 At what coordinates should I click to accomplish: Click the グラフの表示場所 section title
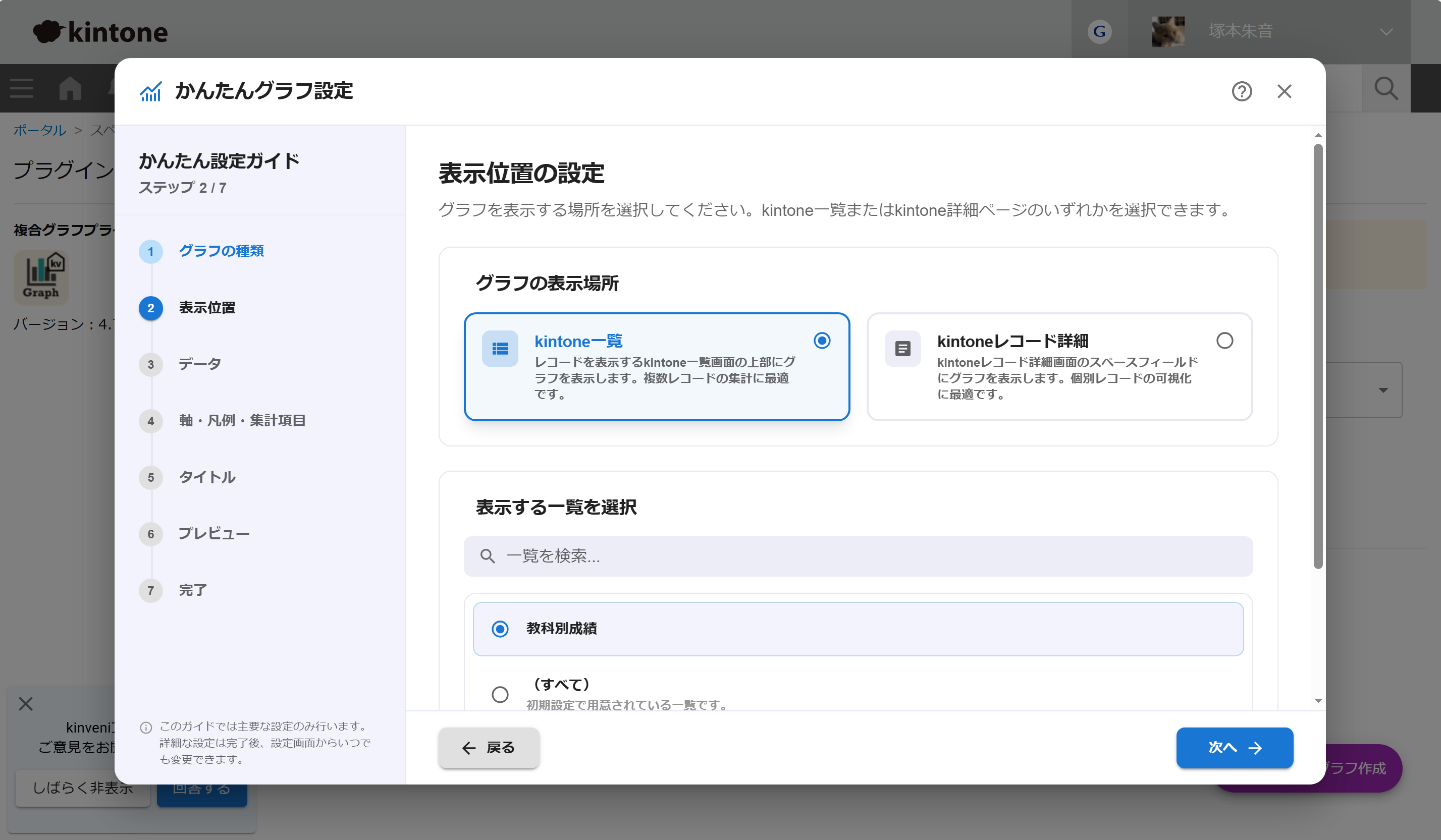pos(547,284)
